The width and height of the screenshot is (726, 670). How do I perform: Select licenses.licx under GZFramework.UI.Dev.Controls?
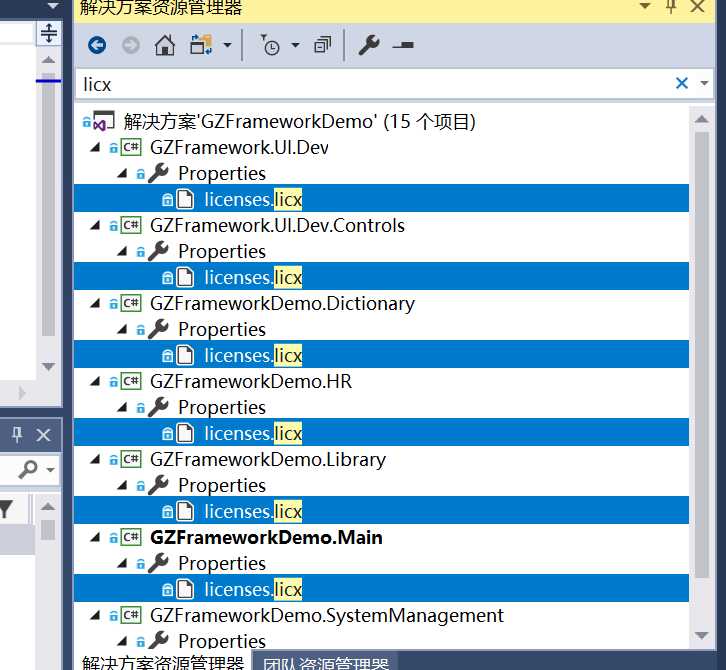tap(253, 277)
